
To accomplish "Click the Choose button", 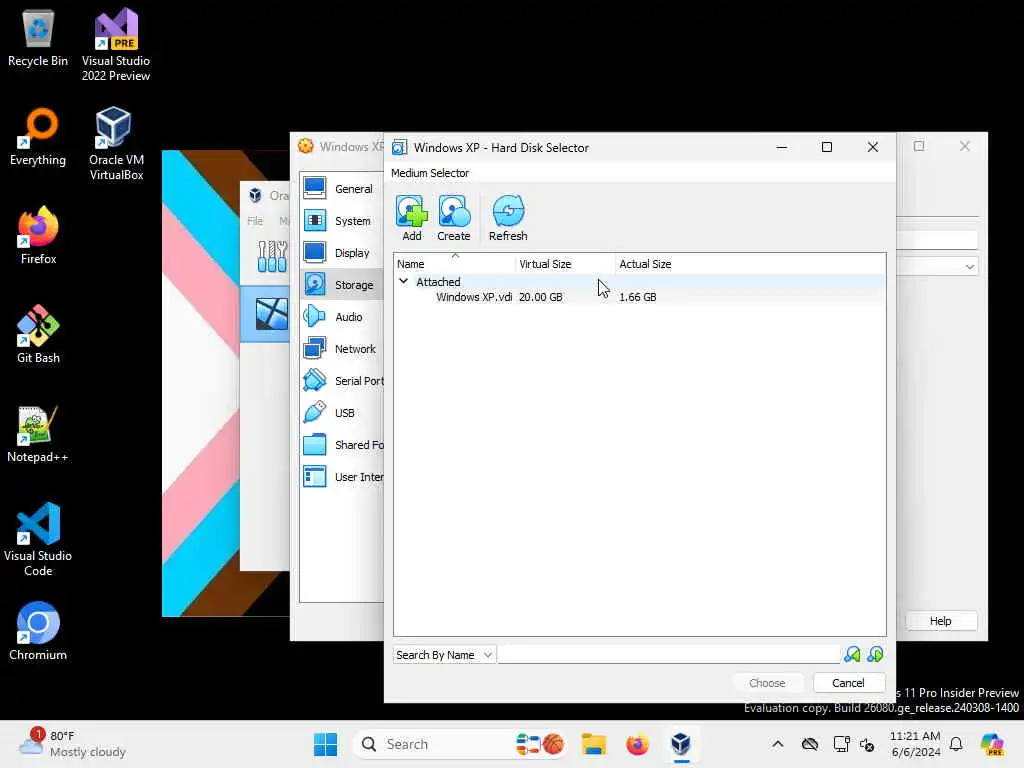I will coord(767,682).
